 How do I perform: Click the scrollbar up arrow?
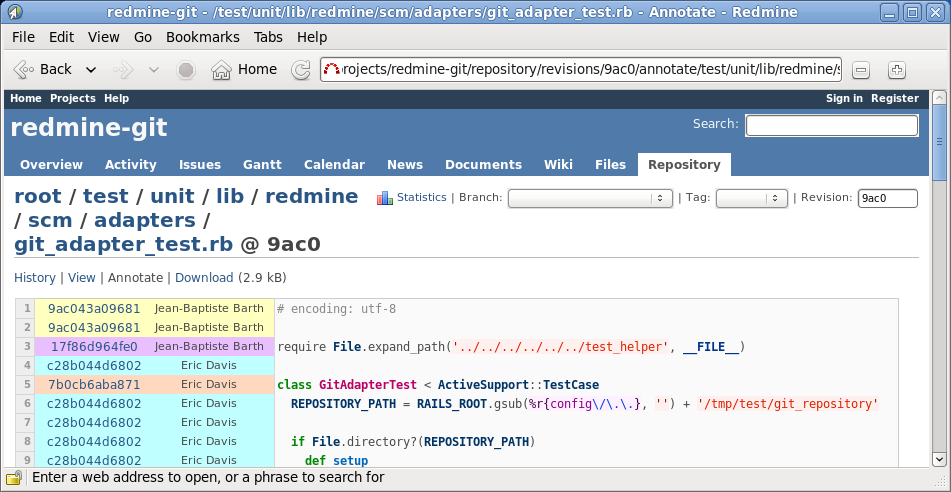pyautogui.click(x=938, y=98)
